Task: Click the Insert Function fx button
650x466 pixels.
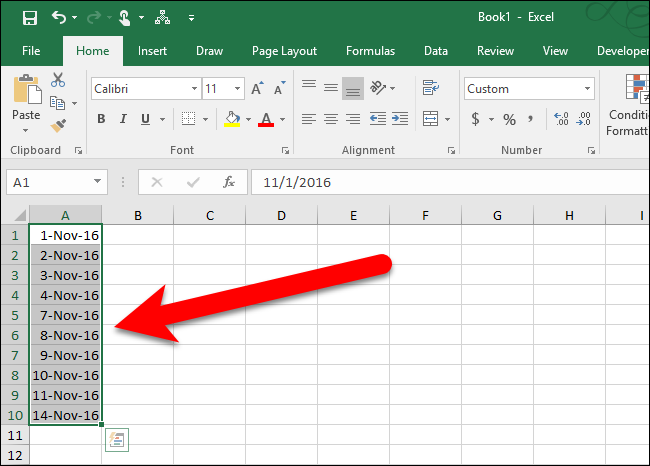Action: point(229,182)
